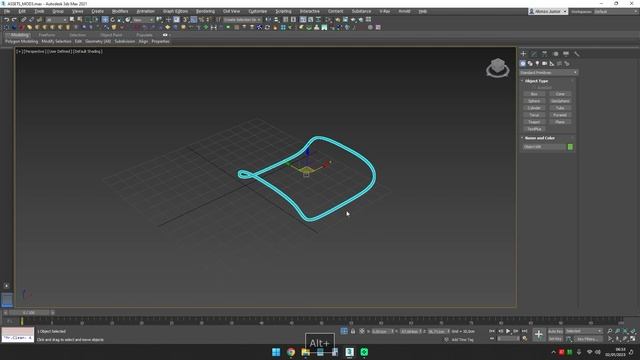Open the selection filter dropdown in toolbar
The height and width of the screenshot is (360, 640).
(56, 20)
